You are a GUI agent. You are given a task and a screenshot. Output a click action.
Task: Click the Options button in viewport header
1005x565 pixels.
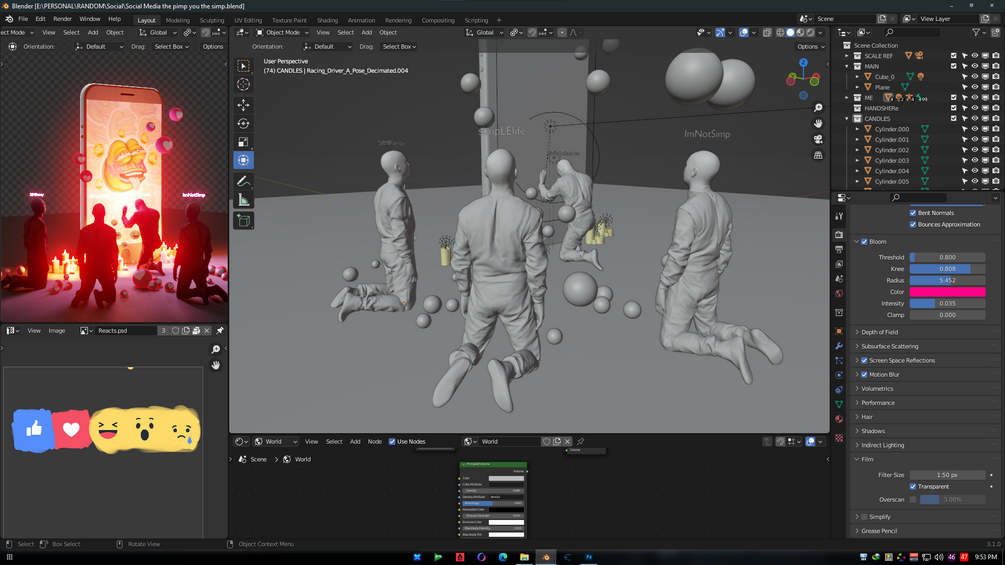point(810,46)
